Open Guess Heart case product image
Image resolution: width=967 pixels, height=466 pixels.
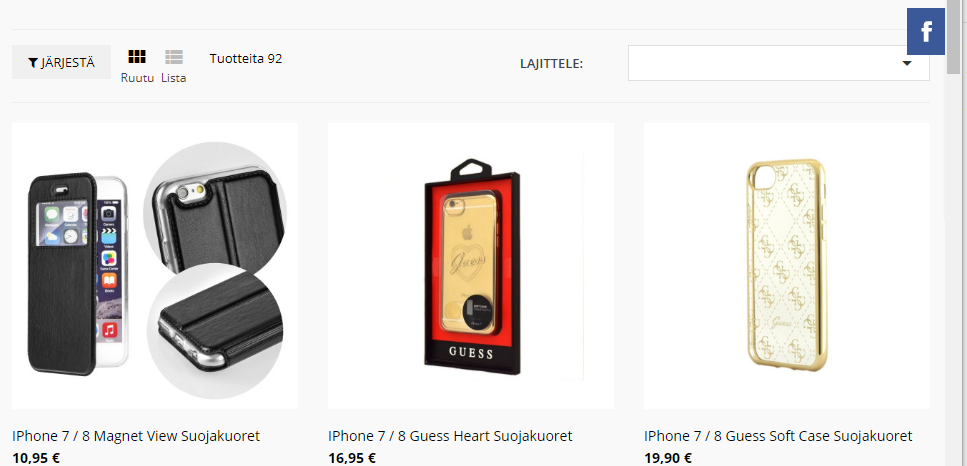[x=471, y=266]
